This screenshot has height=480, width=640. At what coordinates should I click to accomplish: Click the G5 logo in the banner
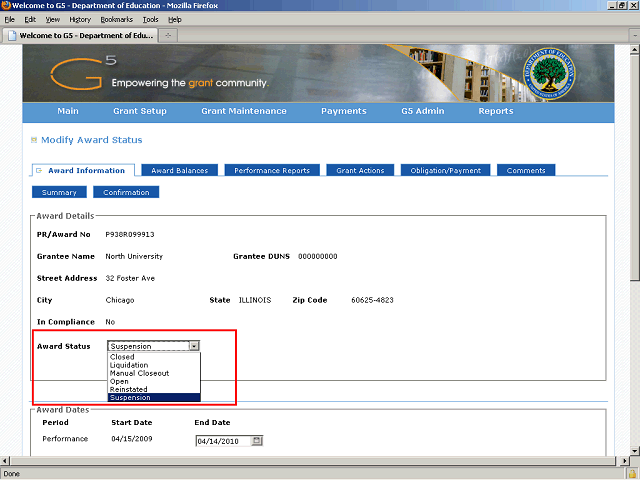click(83, 73)
